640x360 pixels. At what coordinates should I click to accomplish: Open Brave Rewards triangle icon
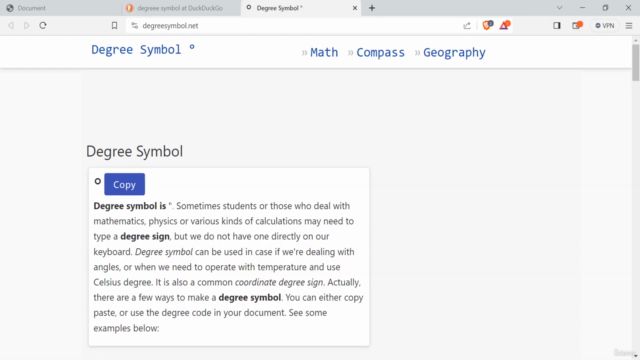(504, 25)
